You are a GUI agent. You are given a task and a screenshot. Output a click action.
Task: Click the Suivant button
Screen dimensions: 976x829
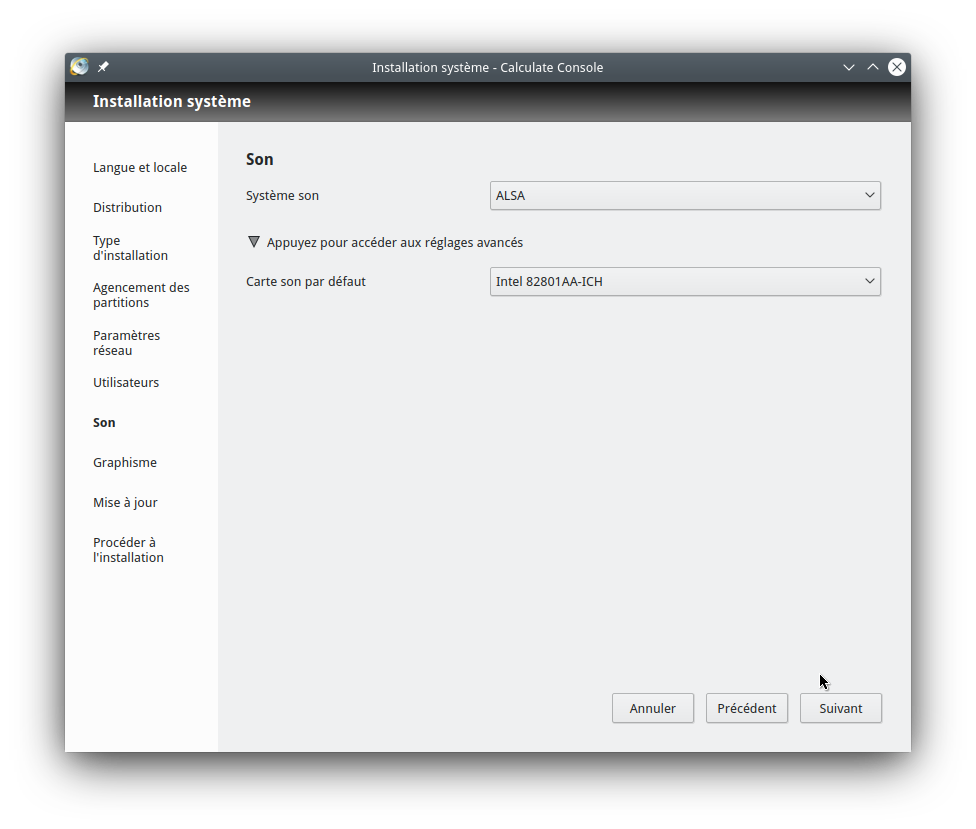(840, 708)
